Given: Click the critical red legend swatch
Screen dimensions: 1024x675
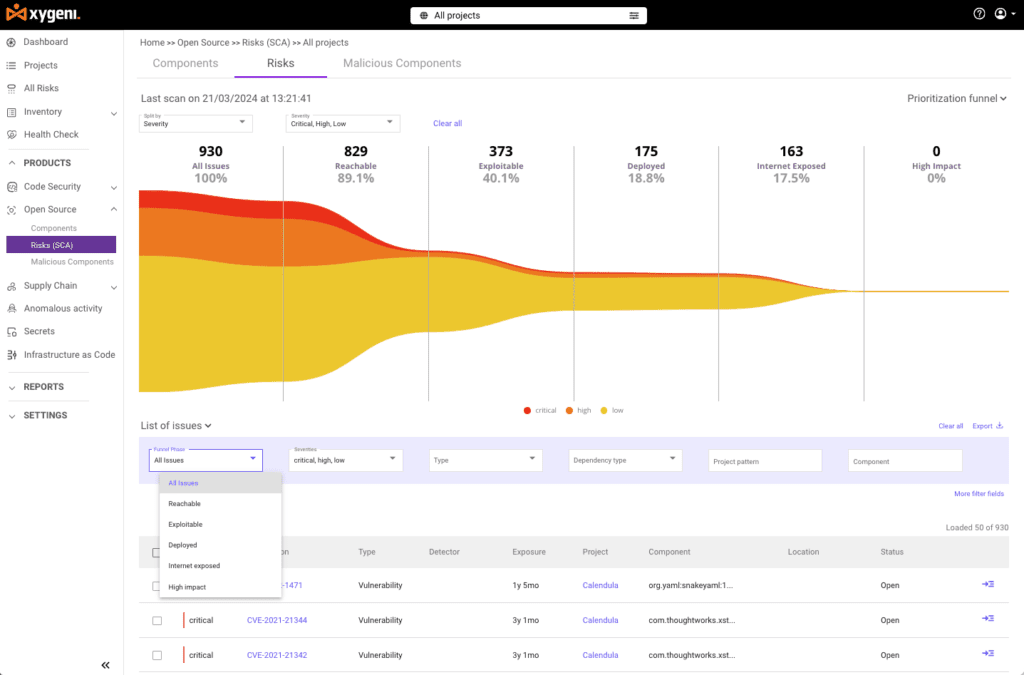Looking at the screenshot, I should coord(527,410).
